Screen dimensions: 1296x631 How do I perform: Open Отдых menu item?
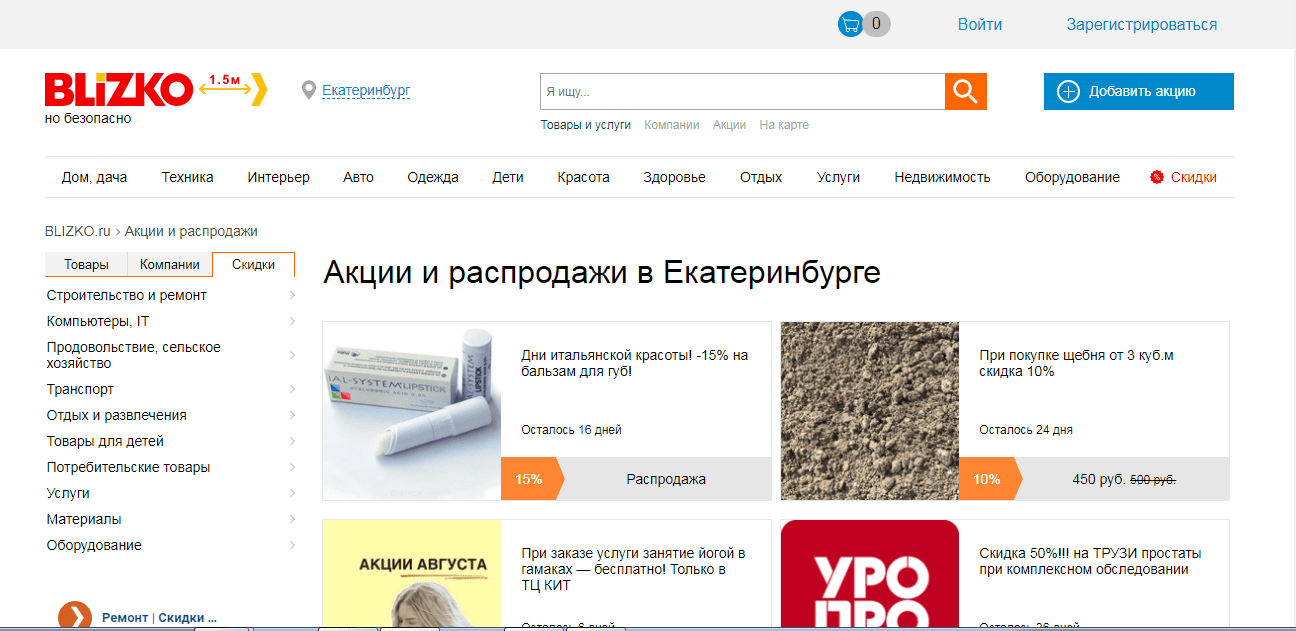point(761,177)
